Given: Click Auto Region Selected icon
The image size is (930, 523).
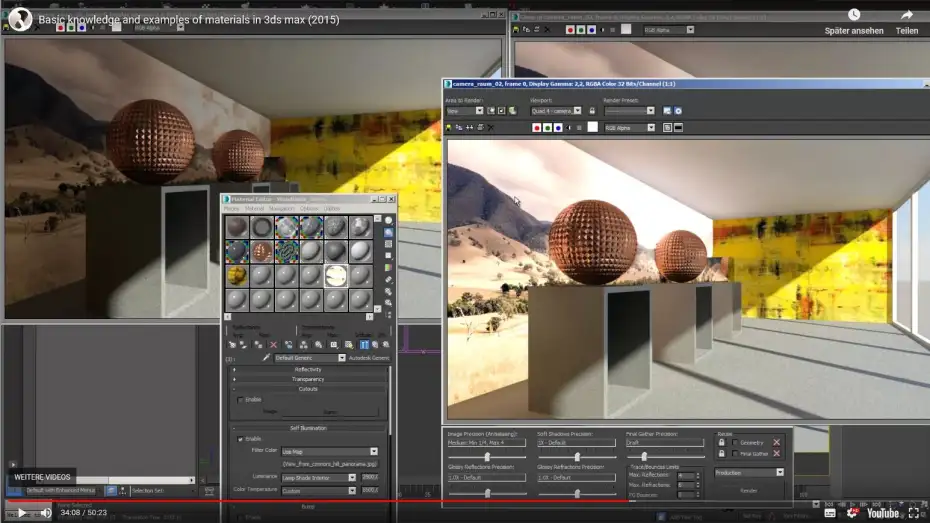Looking at the screenshot, I should 502,111.
